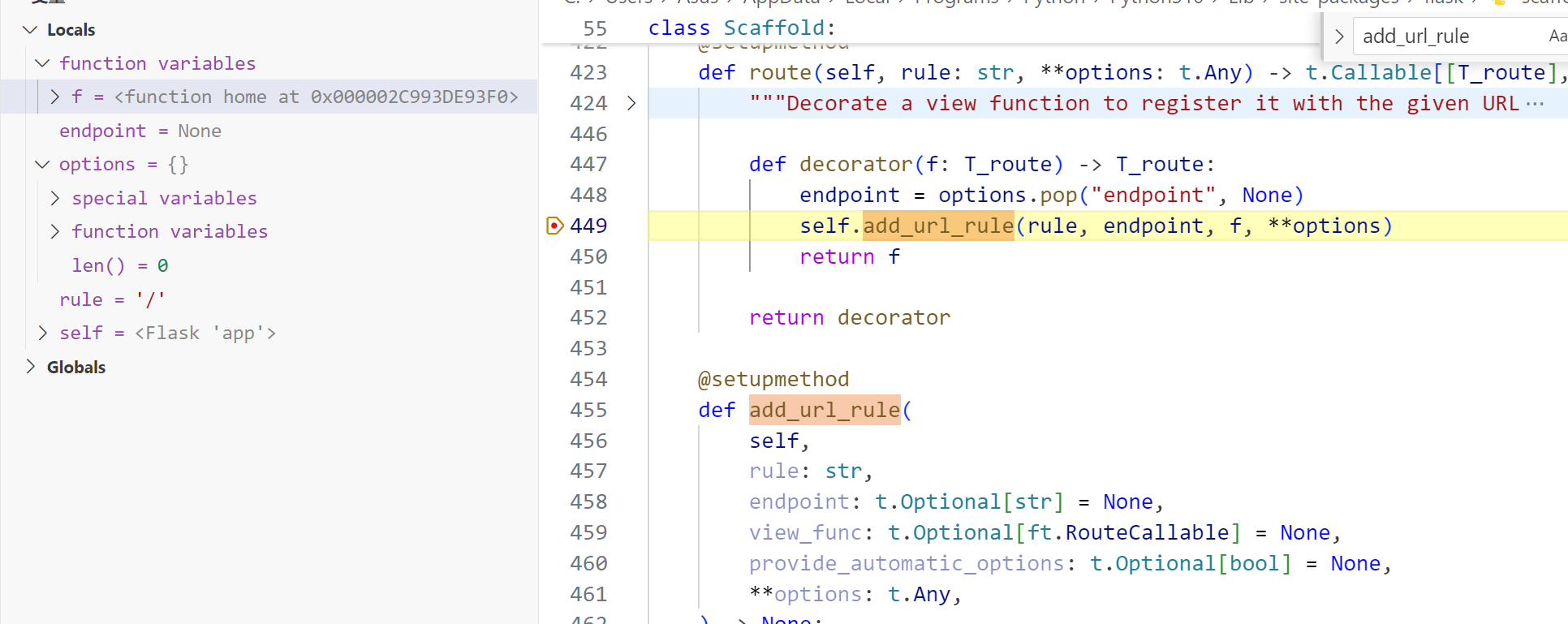Click options.pop on line 448
The image size is (1568, 624).
point(1007,196)
